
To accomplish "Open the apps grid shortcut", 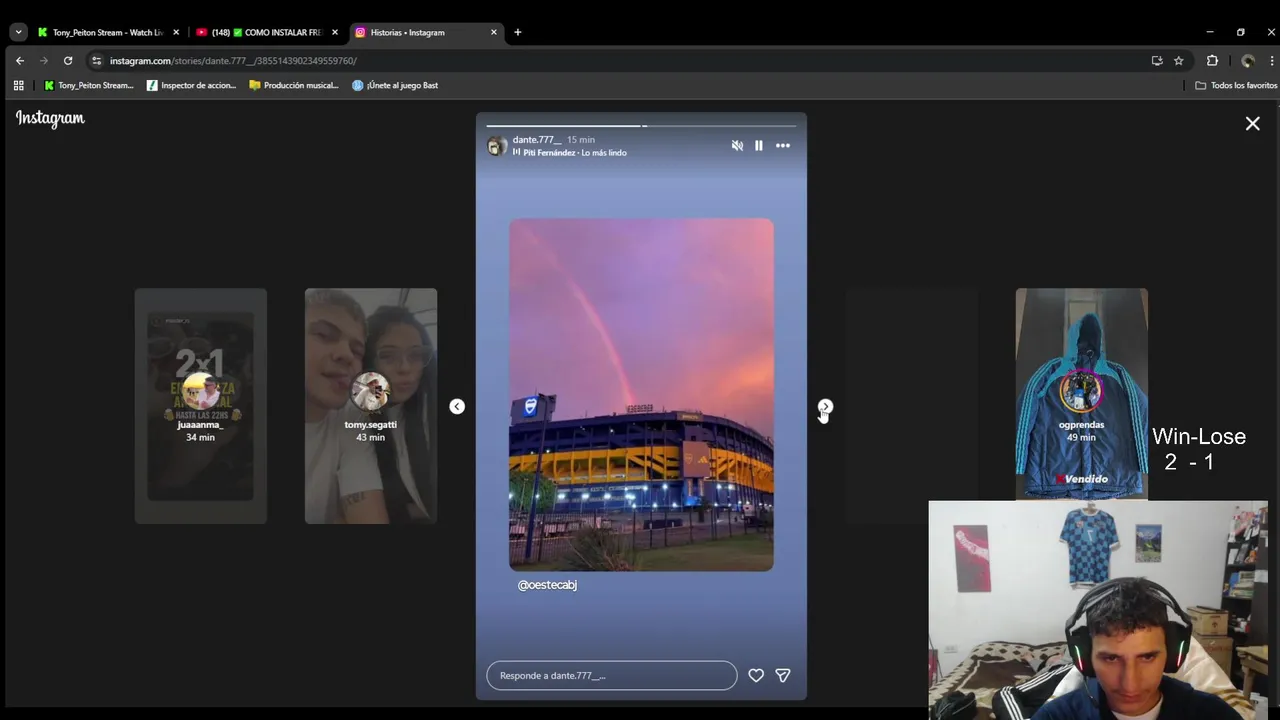I will click(18, 86).
